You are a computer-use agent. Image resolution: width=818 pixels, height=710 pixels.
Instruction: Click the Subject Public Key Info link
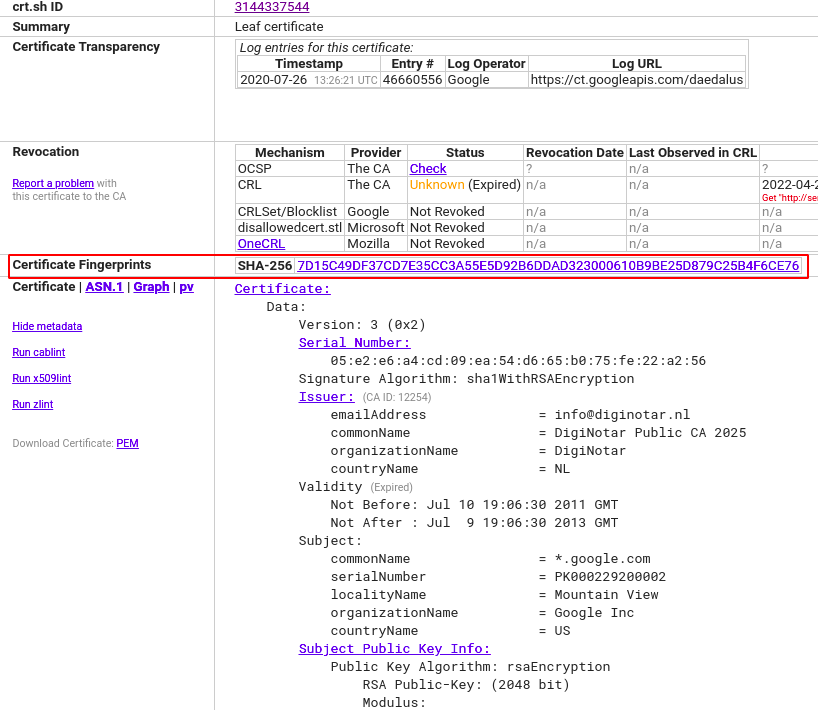tap(394, 649)
